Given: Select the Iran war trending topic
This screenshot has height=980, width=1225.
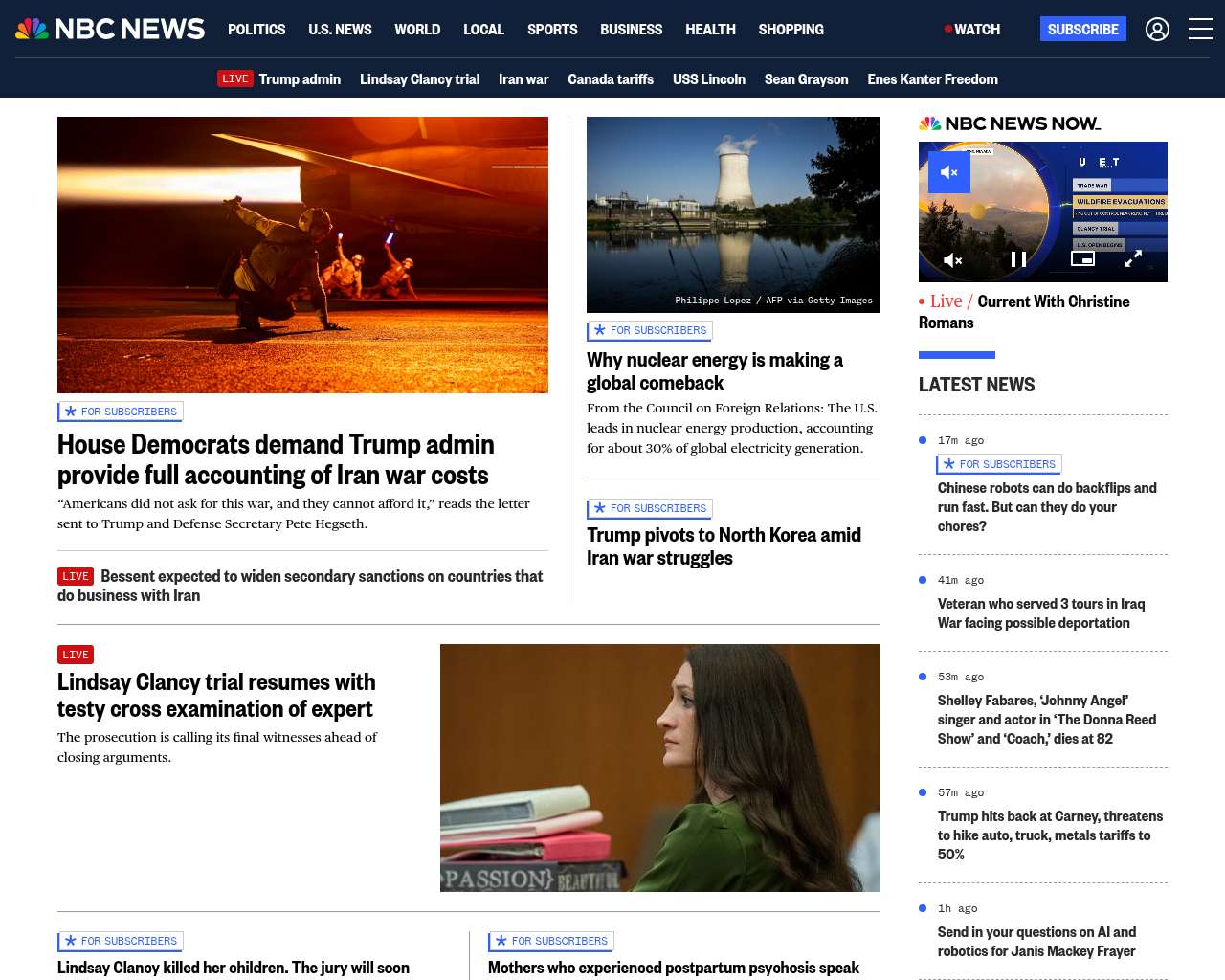Looking at the screenshot, I should coord(523,79).
